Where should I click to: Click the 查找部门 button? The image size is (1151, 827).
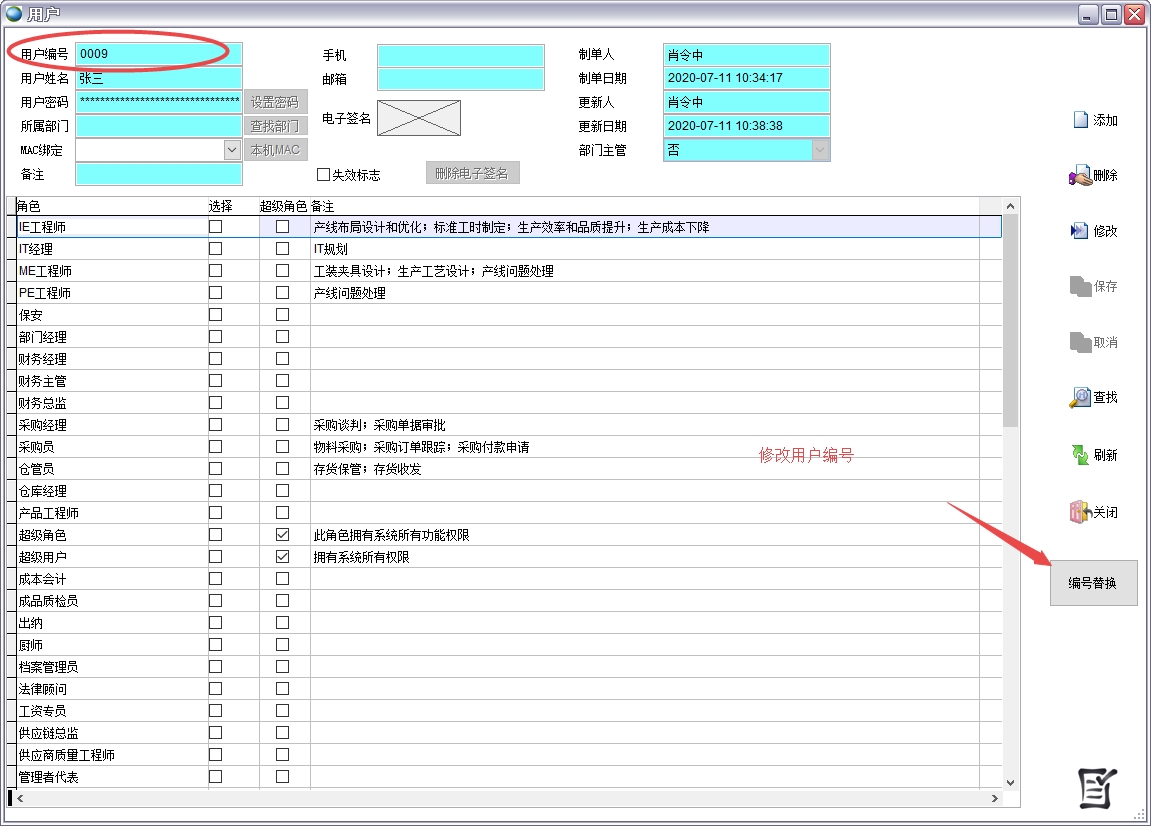(274, 126)
